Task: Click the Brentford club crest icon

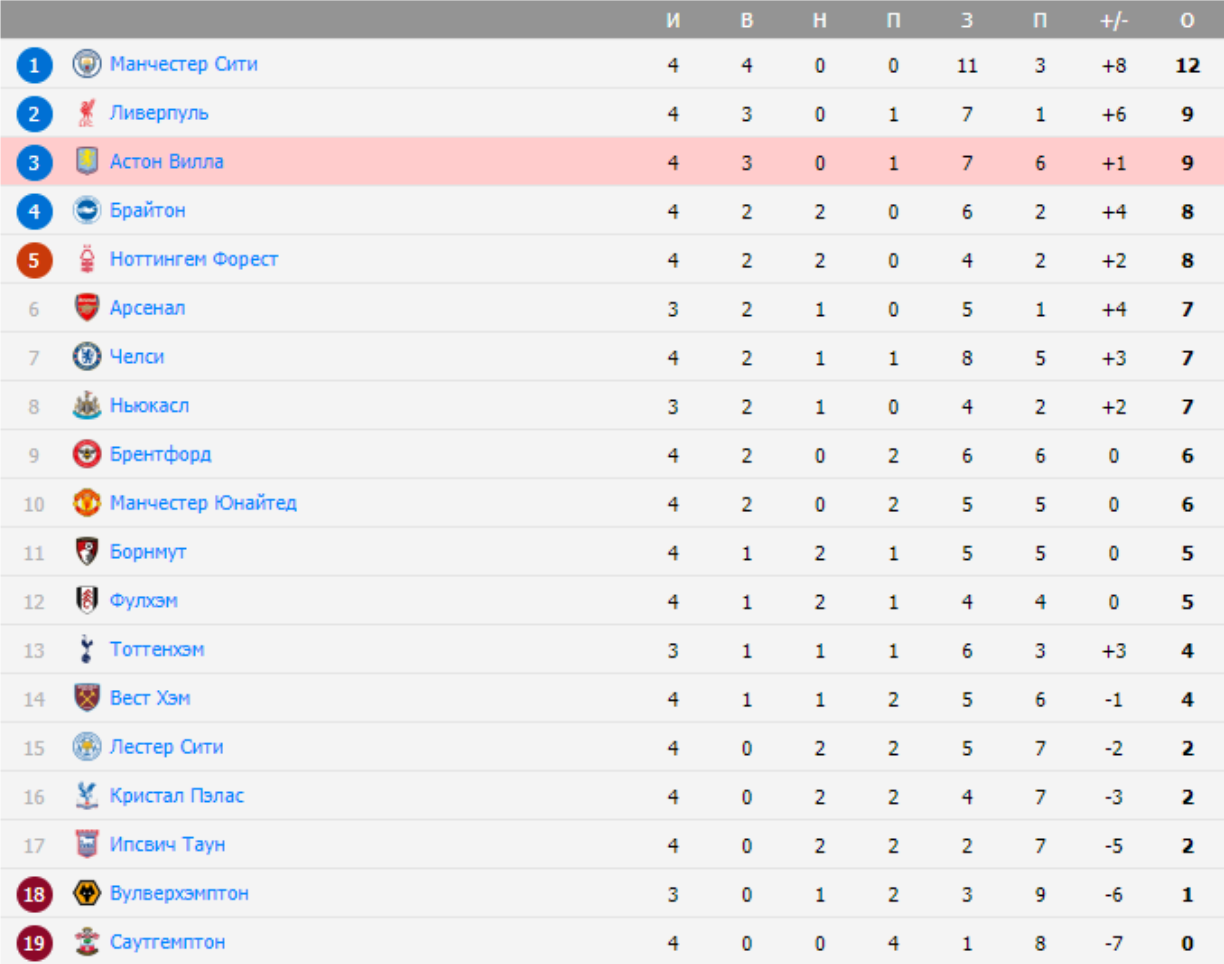Action: [x=87, y=455]
